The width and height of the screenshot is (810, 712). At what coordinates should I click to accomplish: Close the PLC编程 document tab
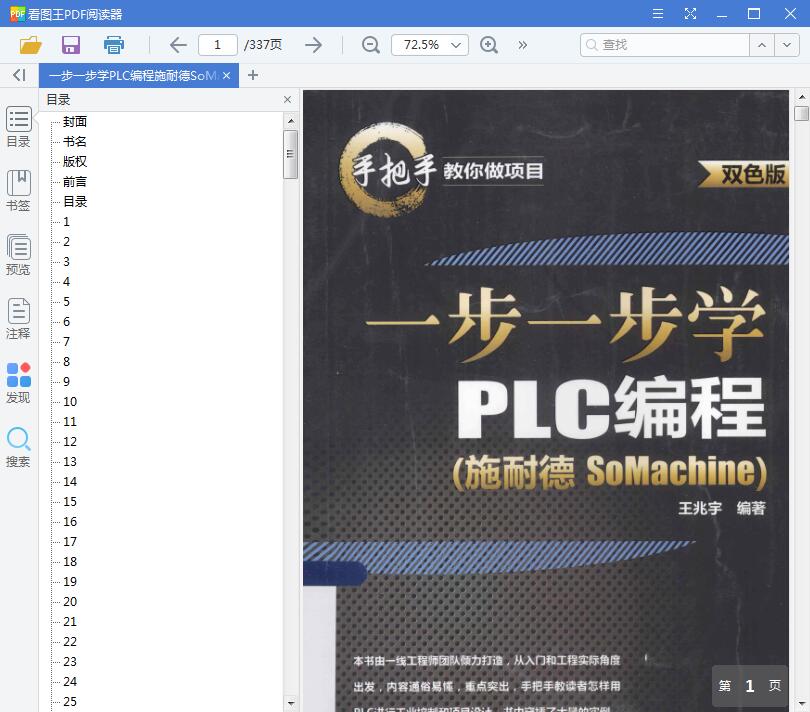(x=226, y=75)
